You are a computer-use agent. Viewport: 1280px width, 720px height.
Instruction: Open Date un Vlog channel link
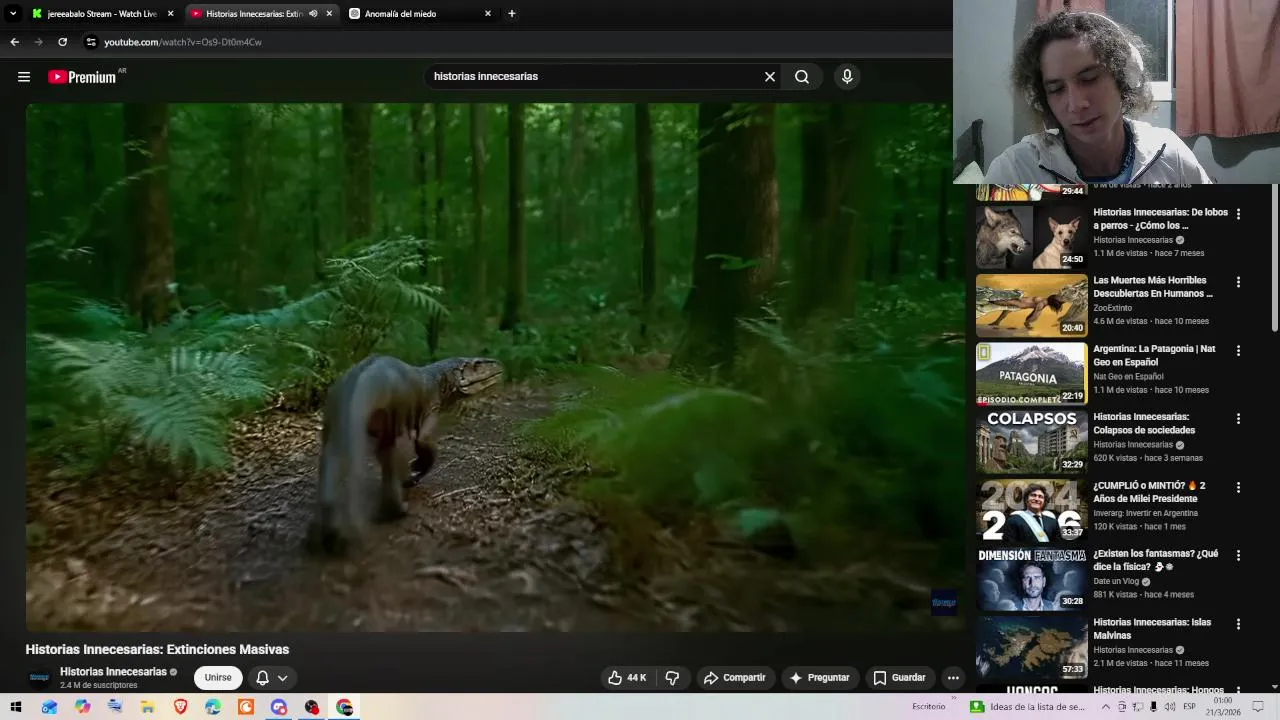(x=1117, y=581)
